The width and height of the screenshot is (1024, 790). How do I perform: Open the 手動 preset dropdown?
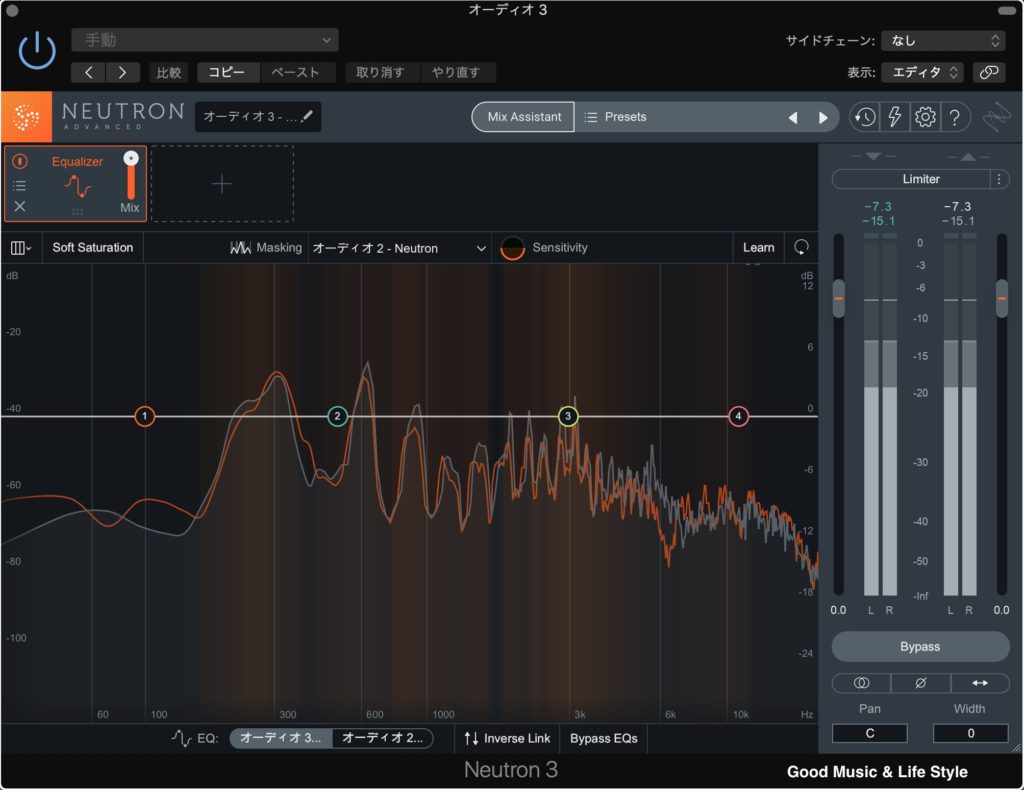click(x=204, y=40)
